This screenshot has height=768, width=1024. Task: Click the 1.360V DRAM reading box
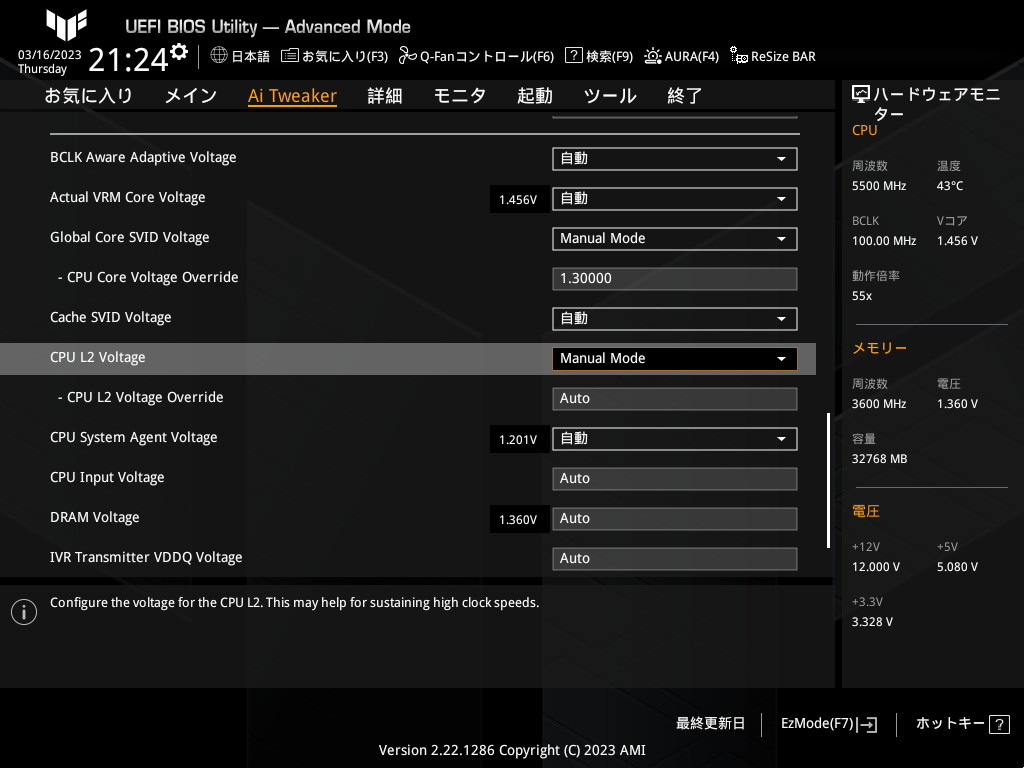click(519, 519)
